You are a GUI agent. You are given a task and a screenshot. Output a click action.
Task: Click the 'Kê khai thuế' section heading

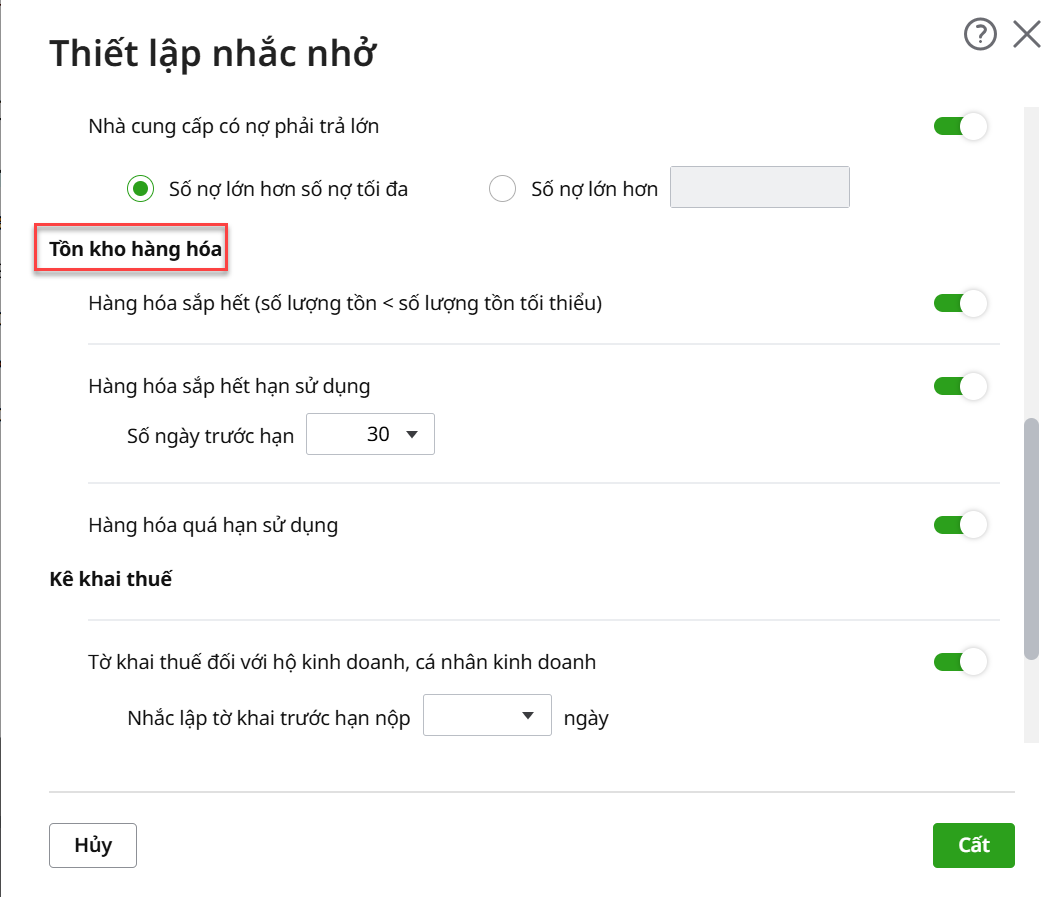pyautogui.click(x=111, y=579)
